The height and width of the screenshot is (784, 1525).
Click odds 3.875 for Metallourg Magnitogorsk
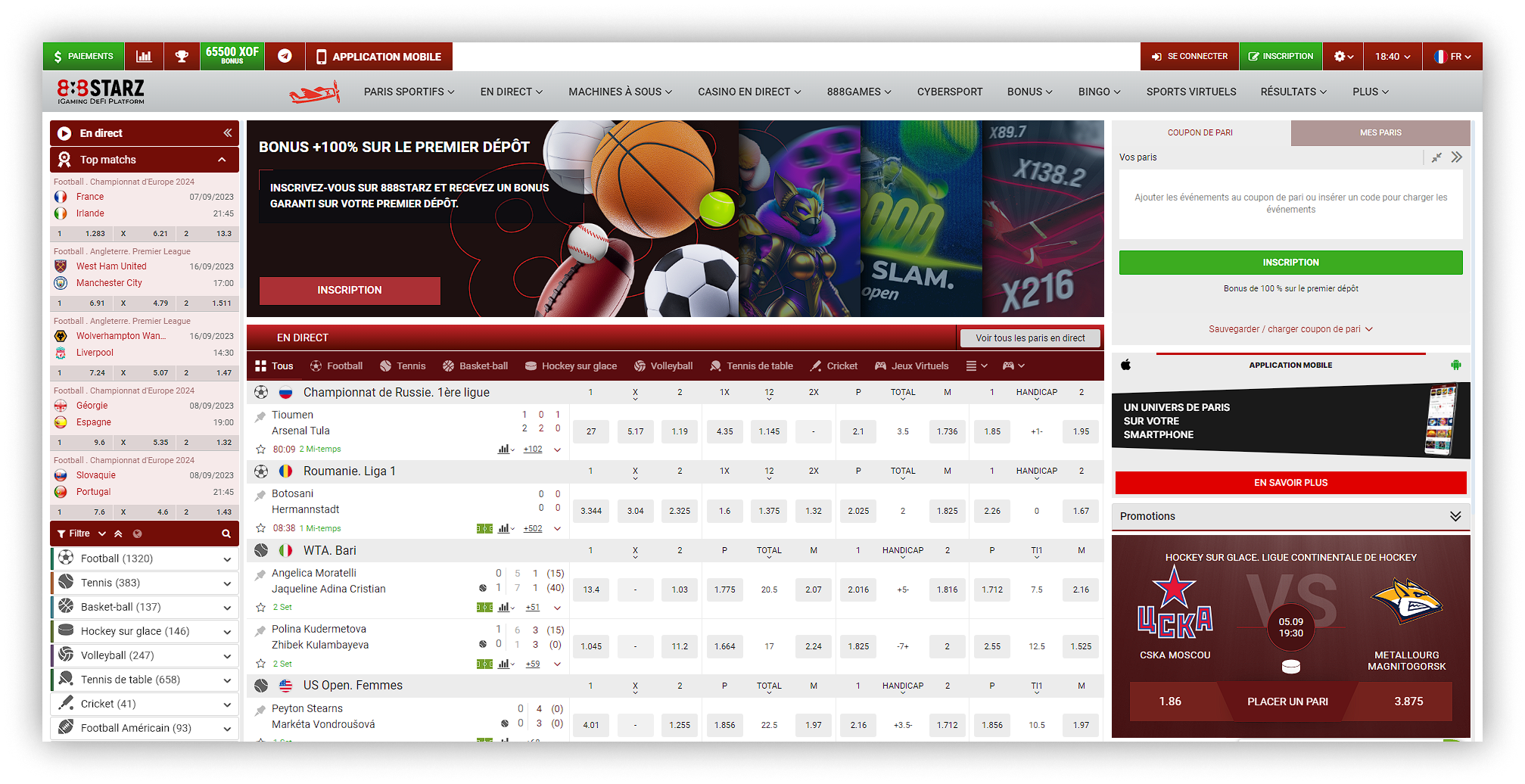pyautogui.click(x=1408, y=702)
